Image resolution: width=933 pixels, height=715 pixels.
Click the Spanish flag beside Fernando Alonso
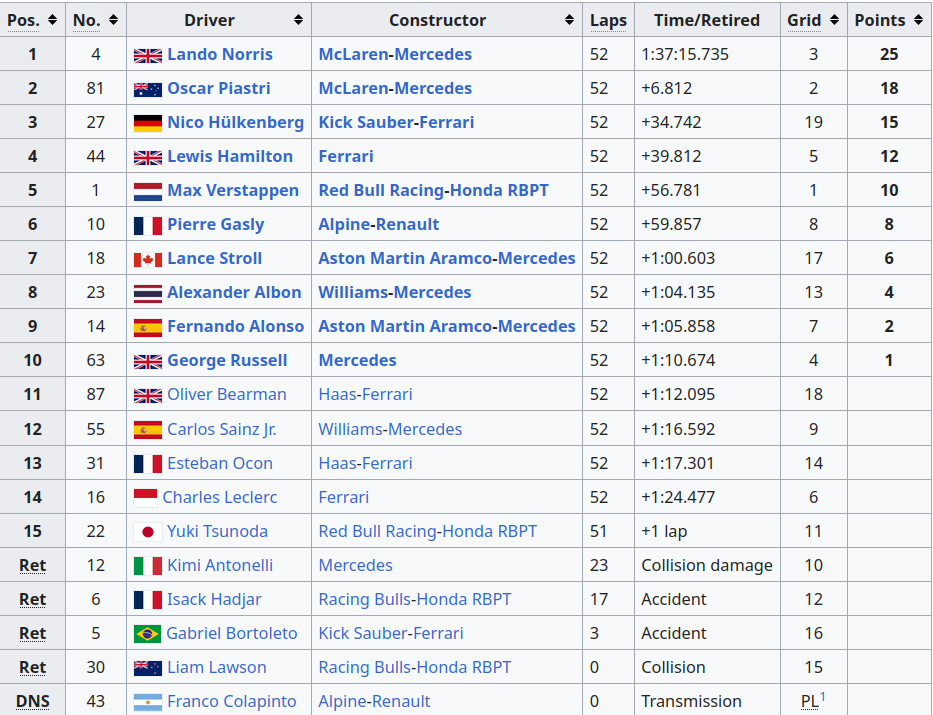tap(148, 327)
